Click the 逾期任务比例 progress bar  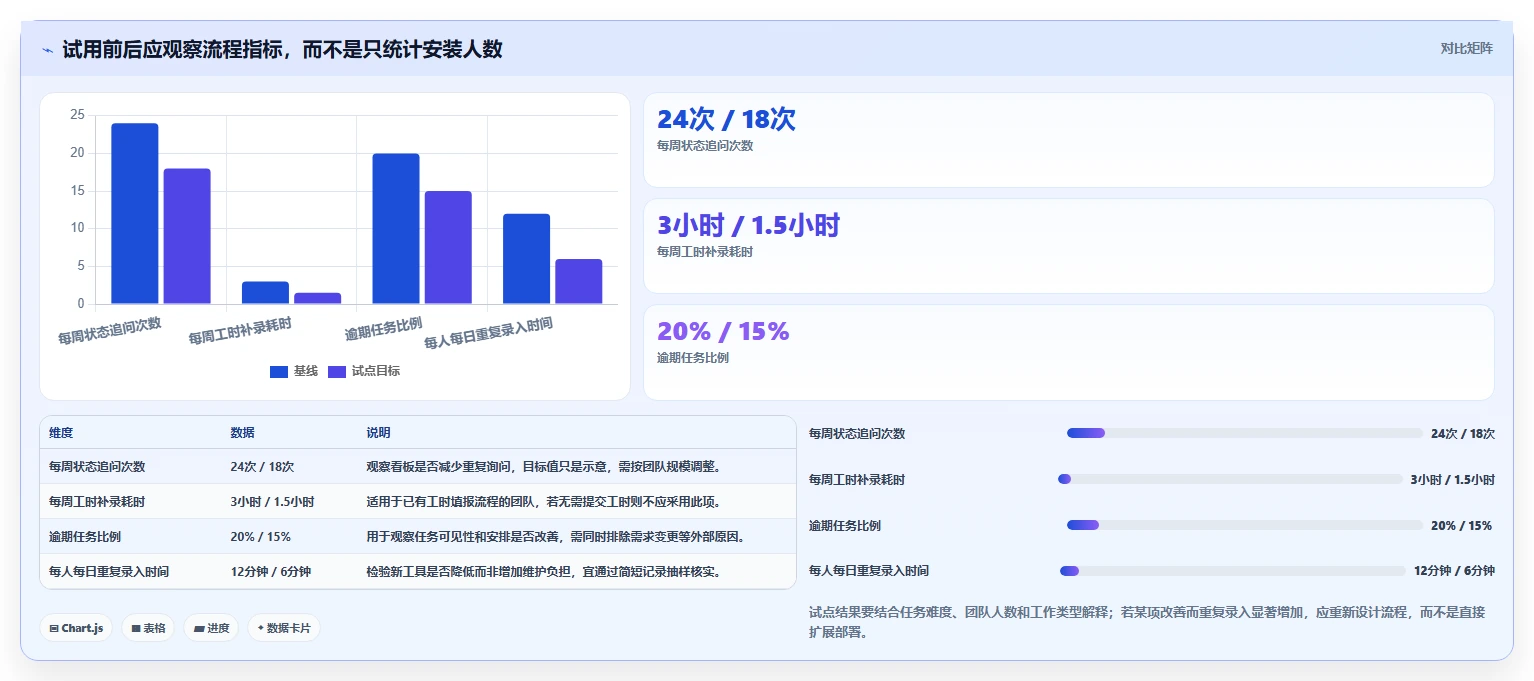coord(1244,525)
